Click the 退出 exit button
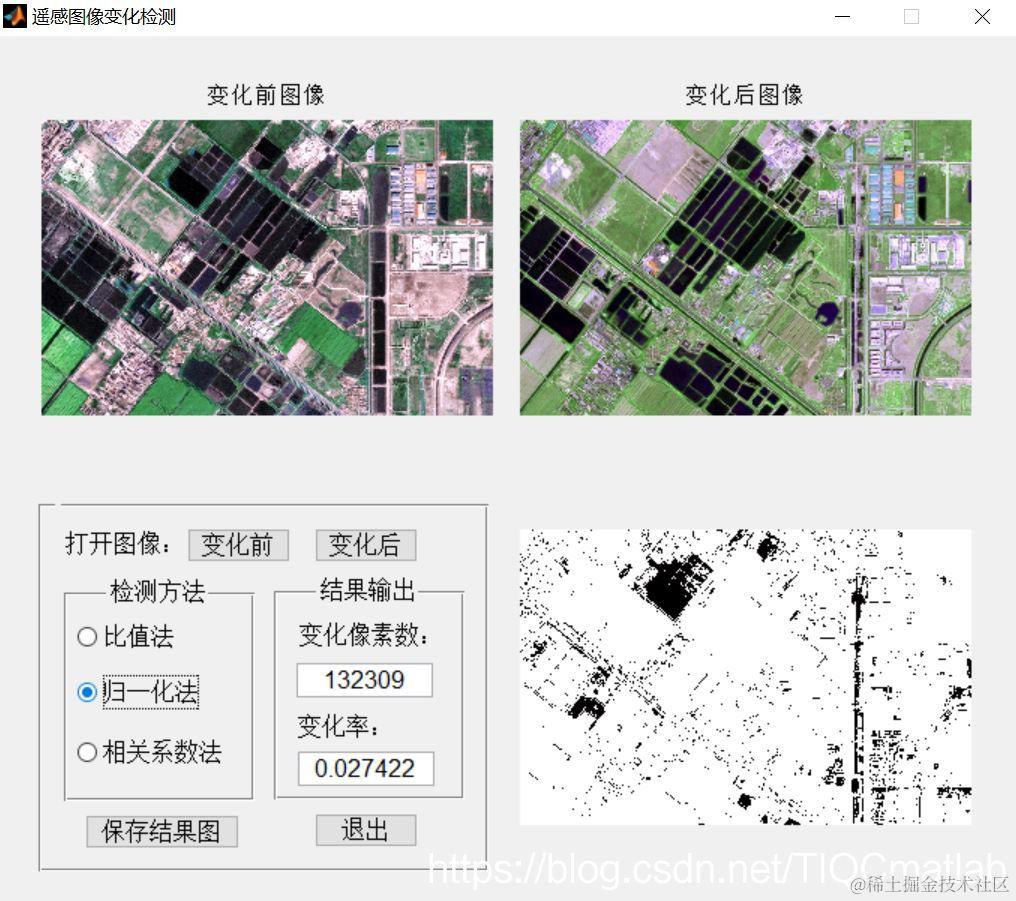Image resolution: width=1016 pixels, height=901 pixels. [365, 830]
